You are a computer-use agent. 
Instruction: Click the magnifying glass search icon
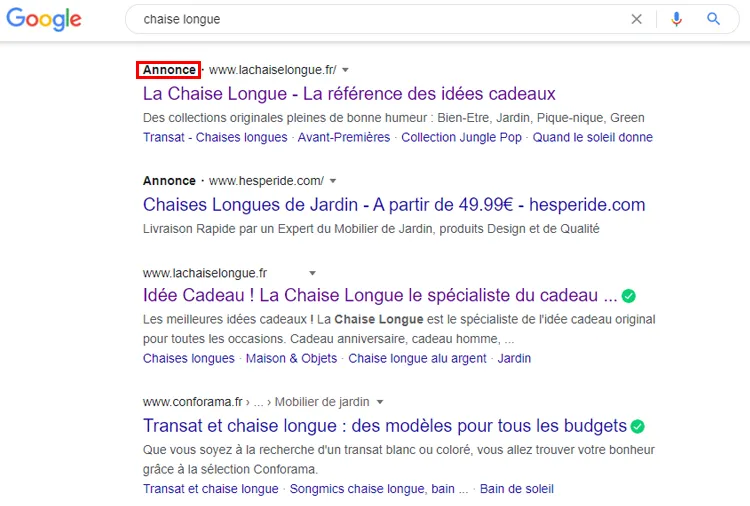713,19
